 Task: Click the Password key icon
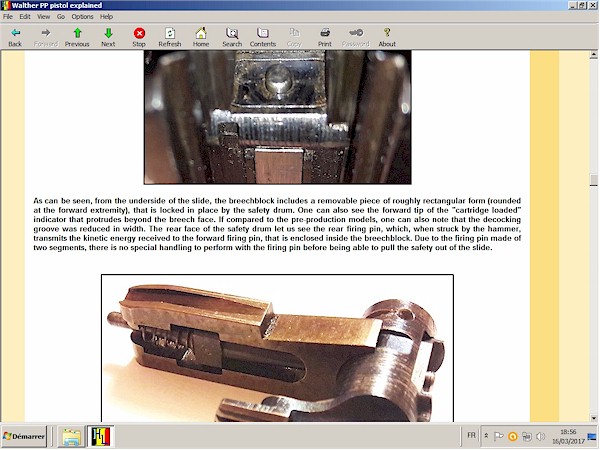point(355,37)
